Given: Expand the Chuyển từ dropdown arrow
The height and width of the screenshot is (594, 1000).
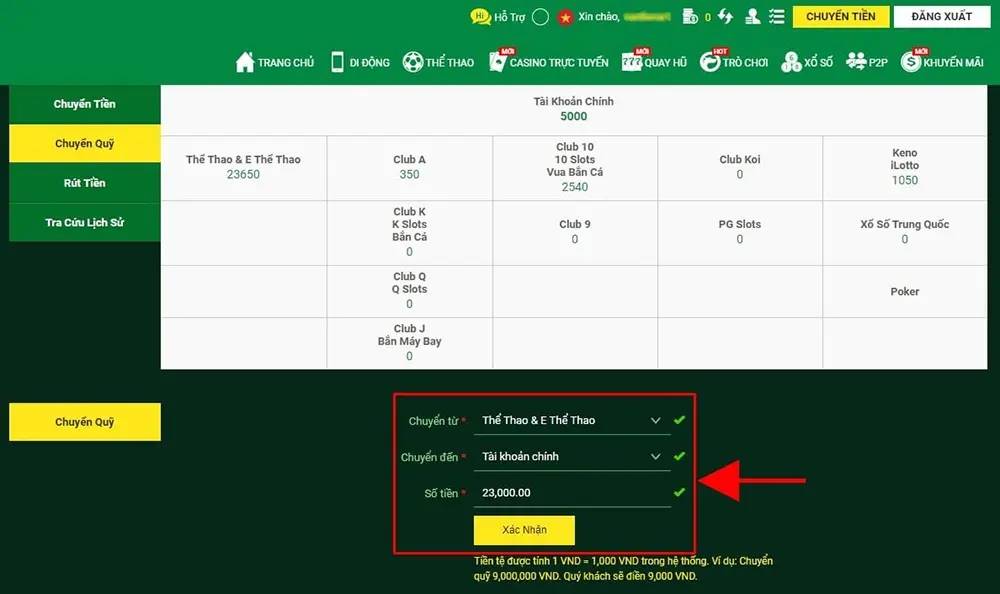Looking at the screenshot, I should click(x=655, y=420).
